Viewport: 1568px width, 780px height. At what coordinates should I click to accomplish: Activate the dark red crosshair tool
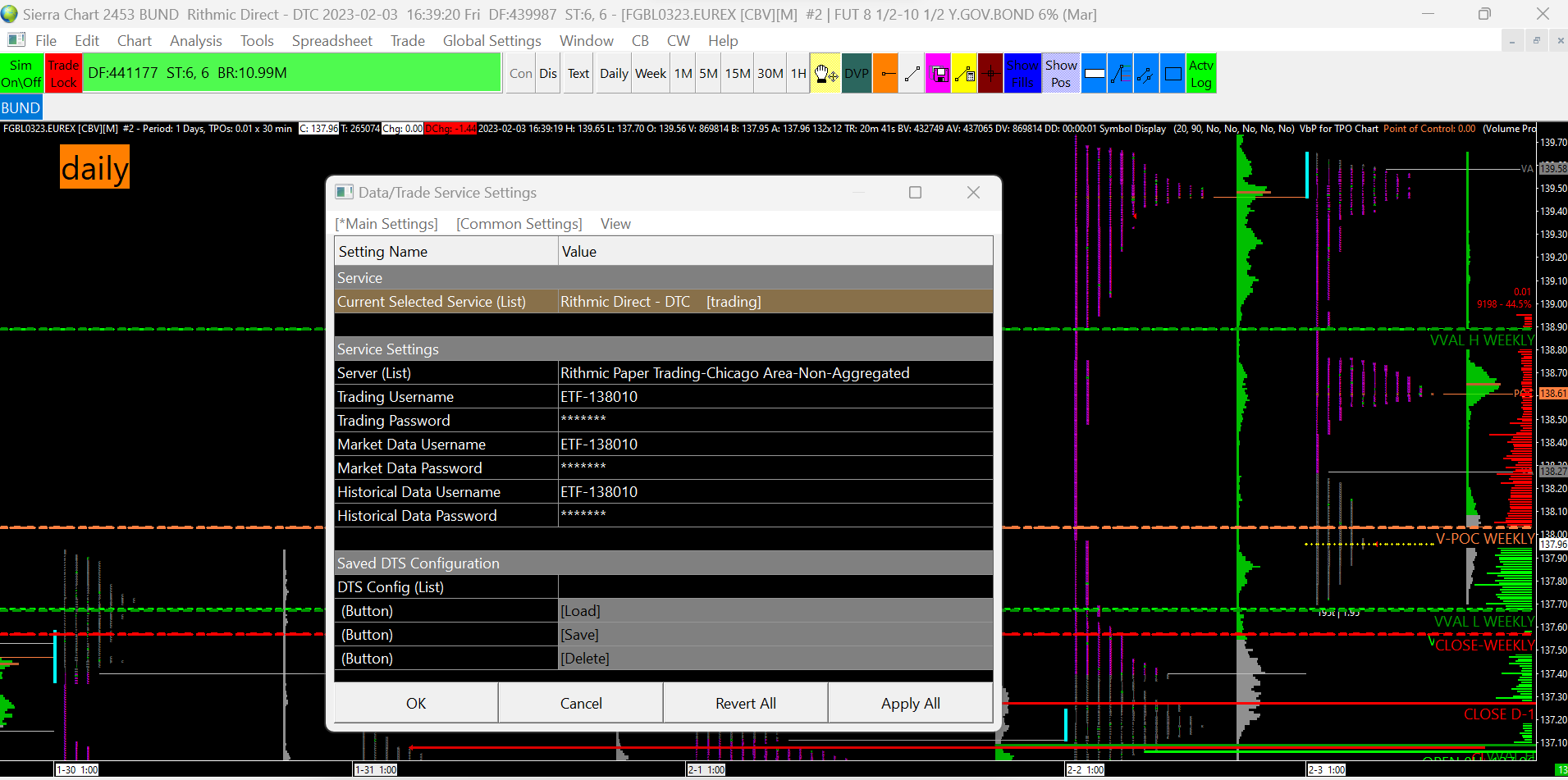click(x=990, y=74)
